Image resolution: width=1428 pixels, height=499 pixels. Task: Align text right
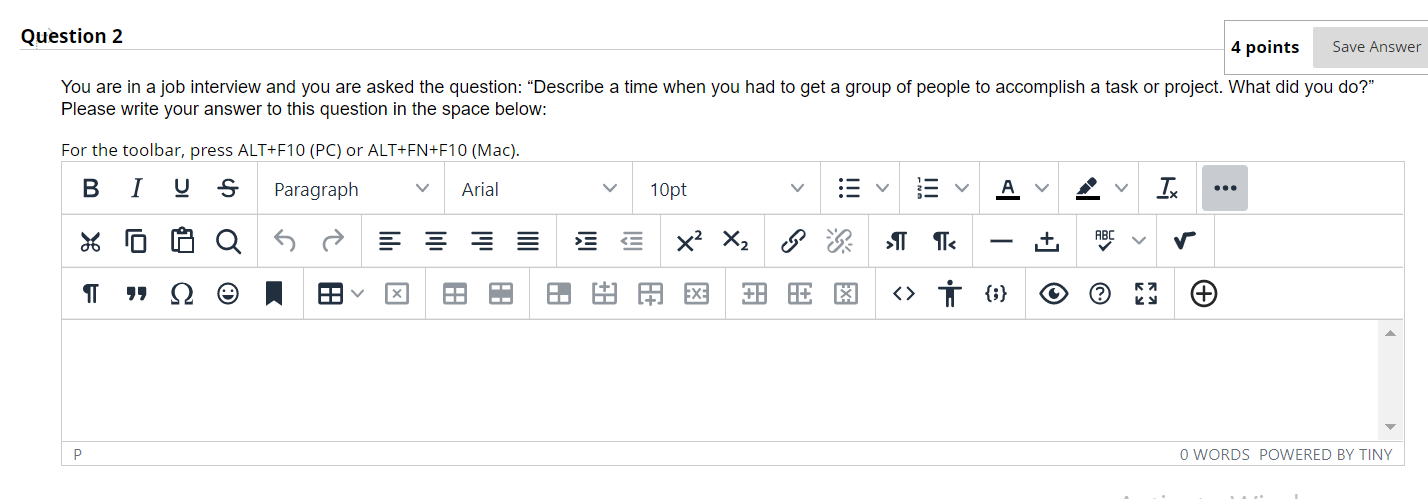(x=482, y=241)
